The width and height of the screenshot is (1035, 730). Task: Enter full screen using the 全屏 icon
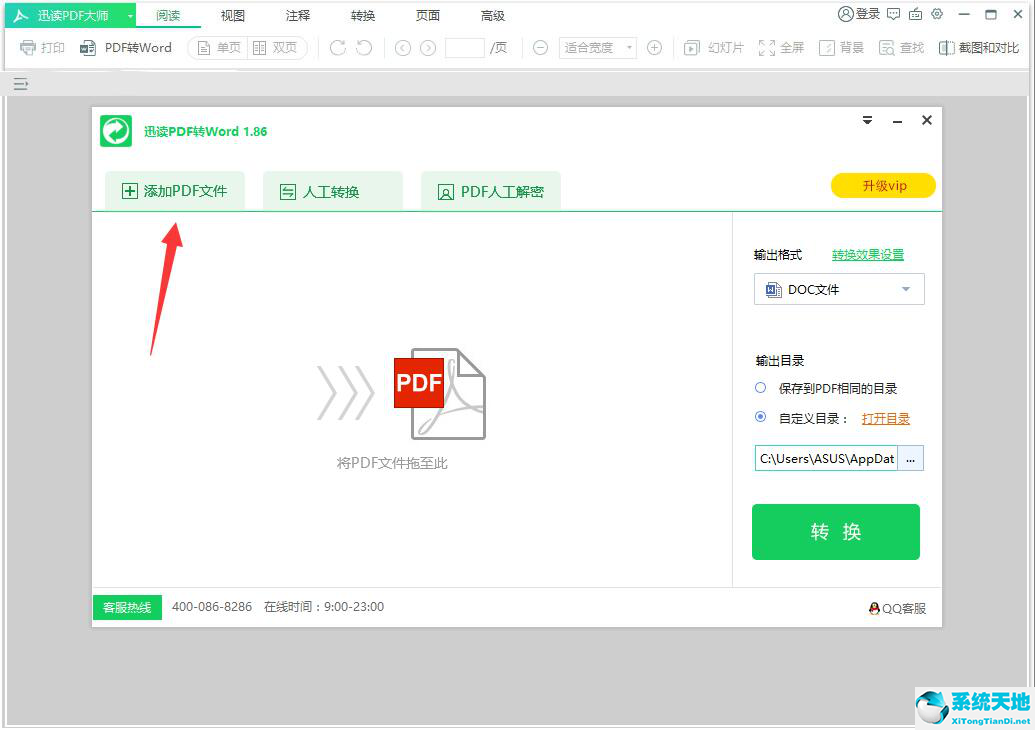pos(780,47)
